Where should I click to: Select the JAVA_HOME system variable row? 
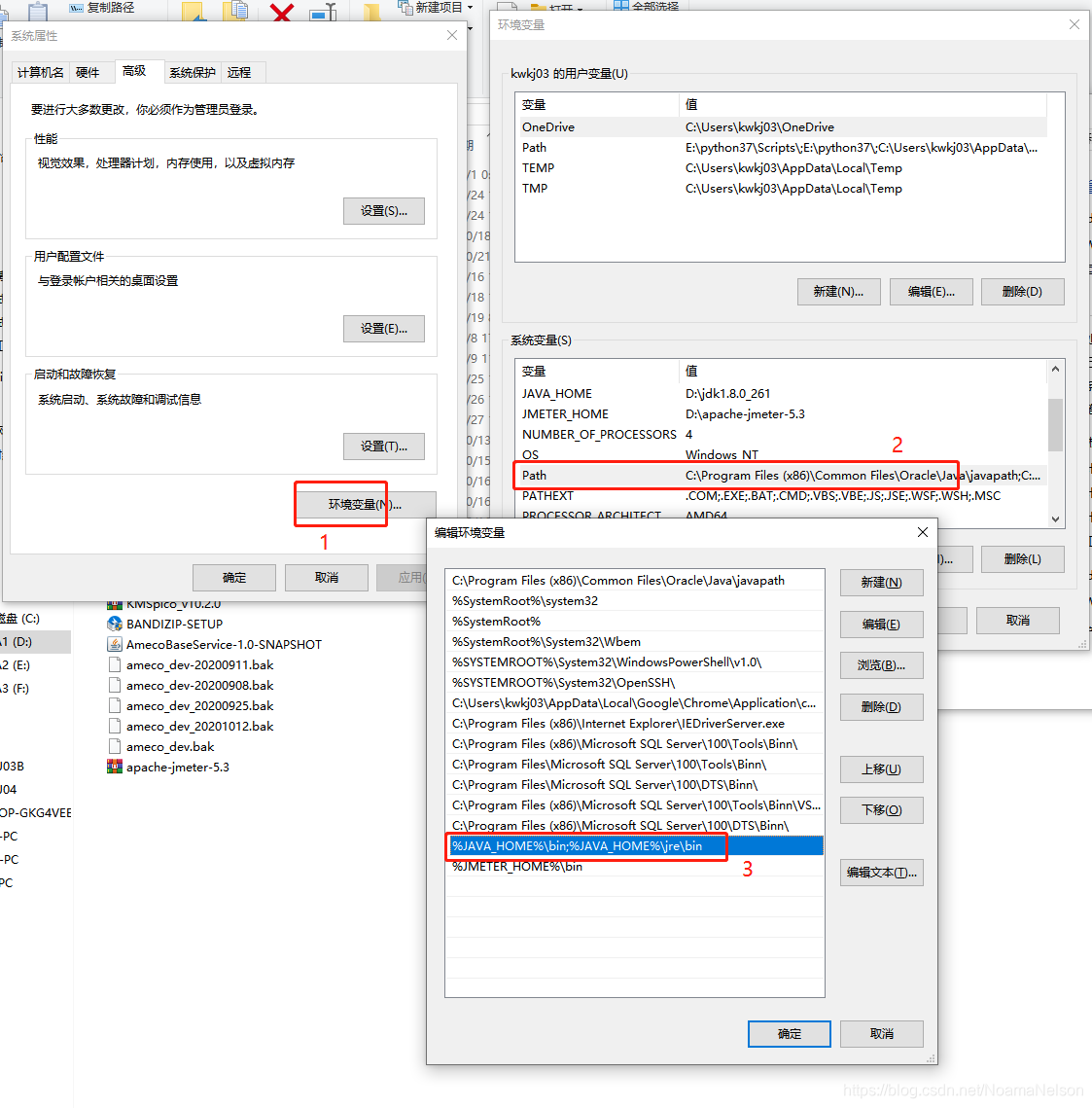click(x=781, y=394)
